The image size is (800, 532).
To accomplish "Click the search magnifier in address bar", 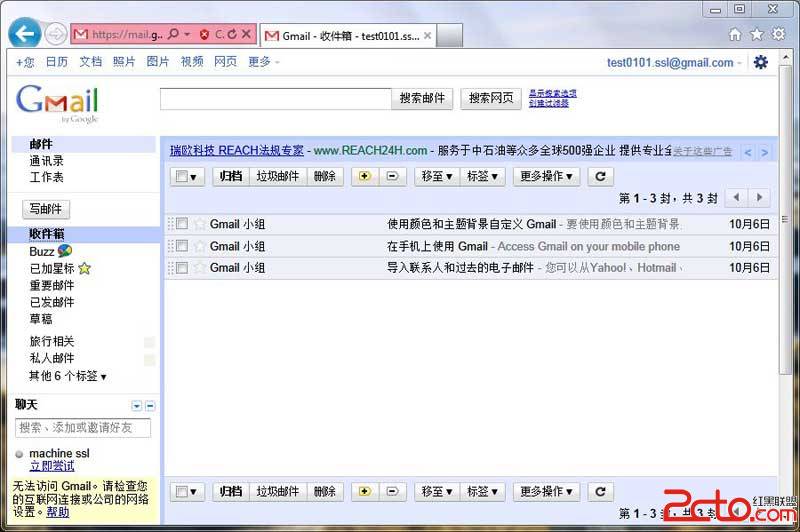I will (173, 34).
